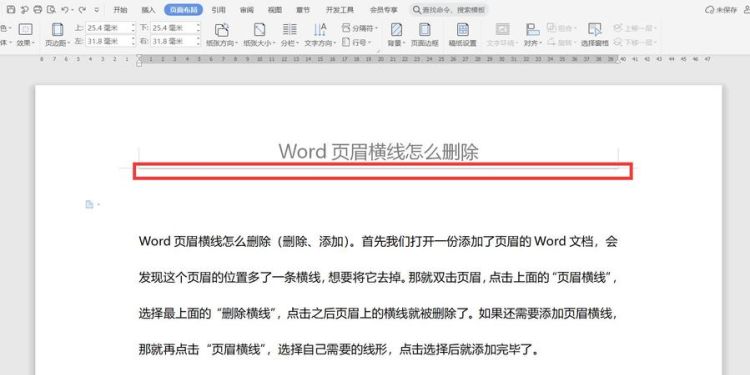Open the 文字方向 text direction dropdown
Screen dimensions: 750x375
[x=320, y=35]
